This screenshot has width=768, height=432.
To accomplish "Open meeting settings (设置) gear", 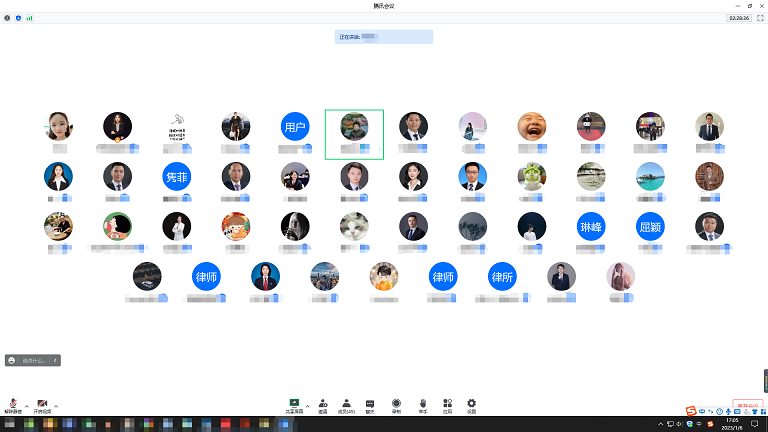I will [471, 404].
